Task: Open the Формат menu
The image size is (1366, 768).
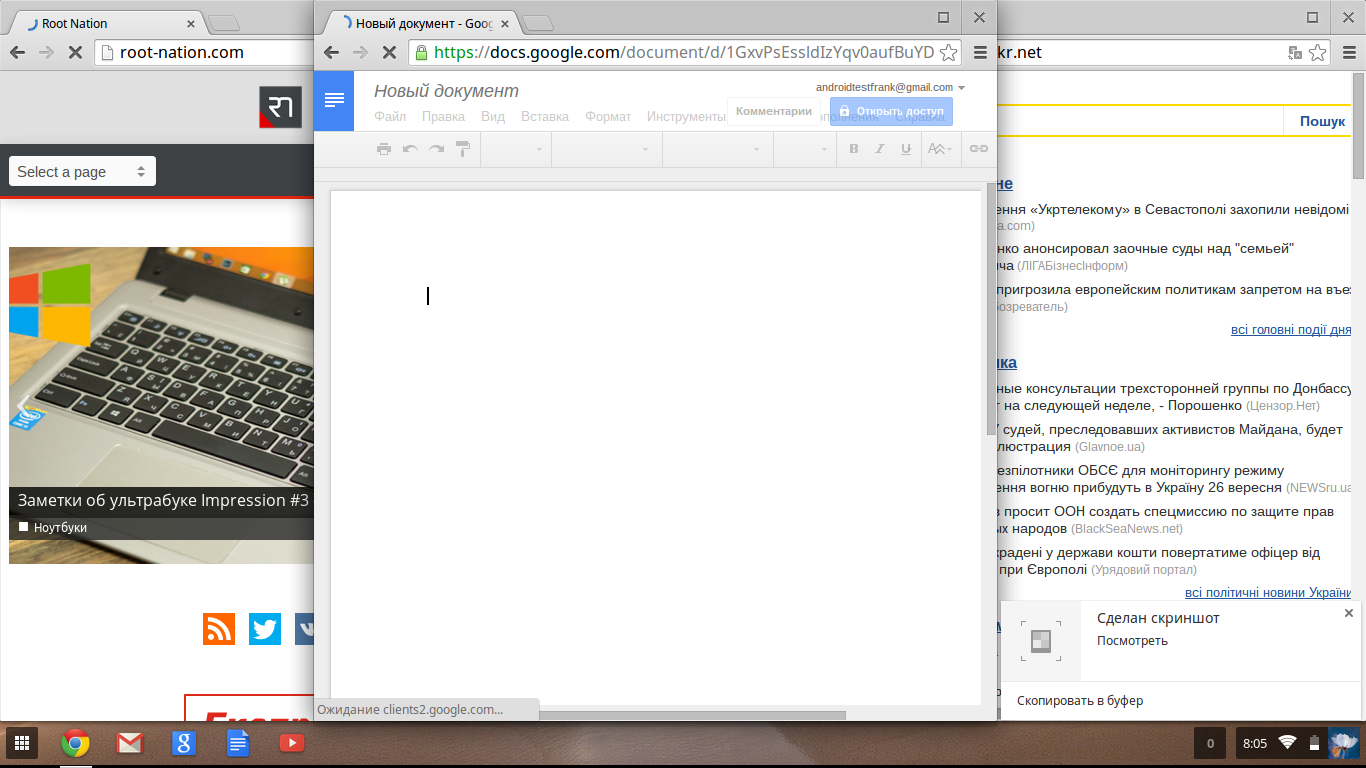Action: pos(608,116)
